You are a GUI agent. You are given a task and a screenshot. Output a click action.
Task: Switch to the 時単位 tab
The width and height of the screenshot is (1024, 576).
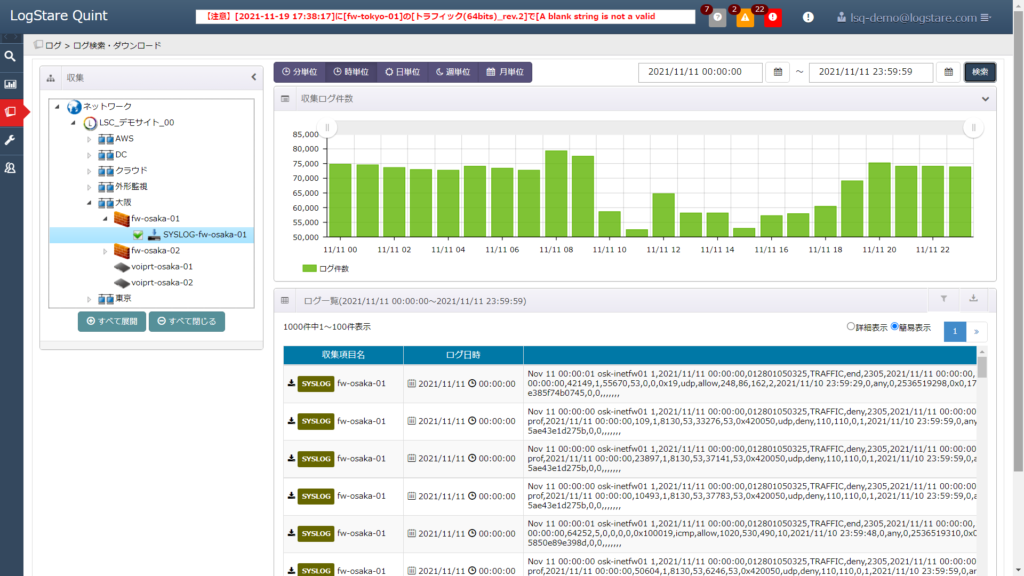pos(351,72)
